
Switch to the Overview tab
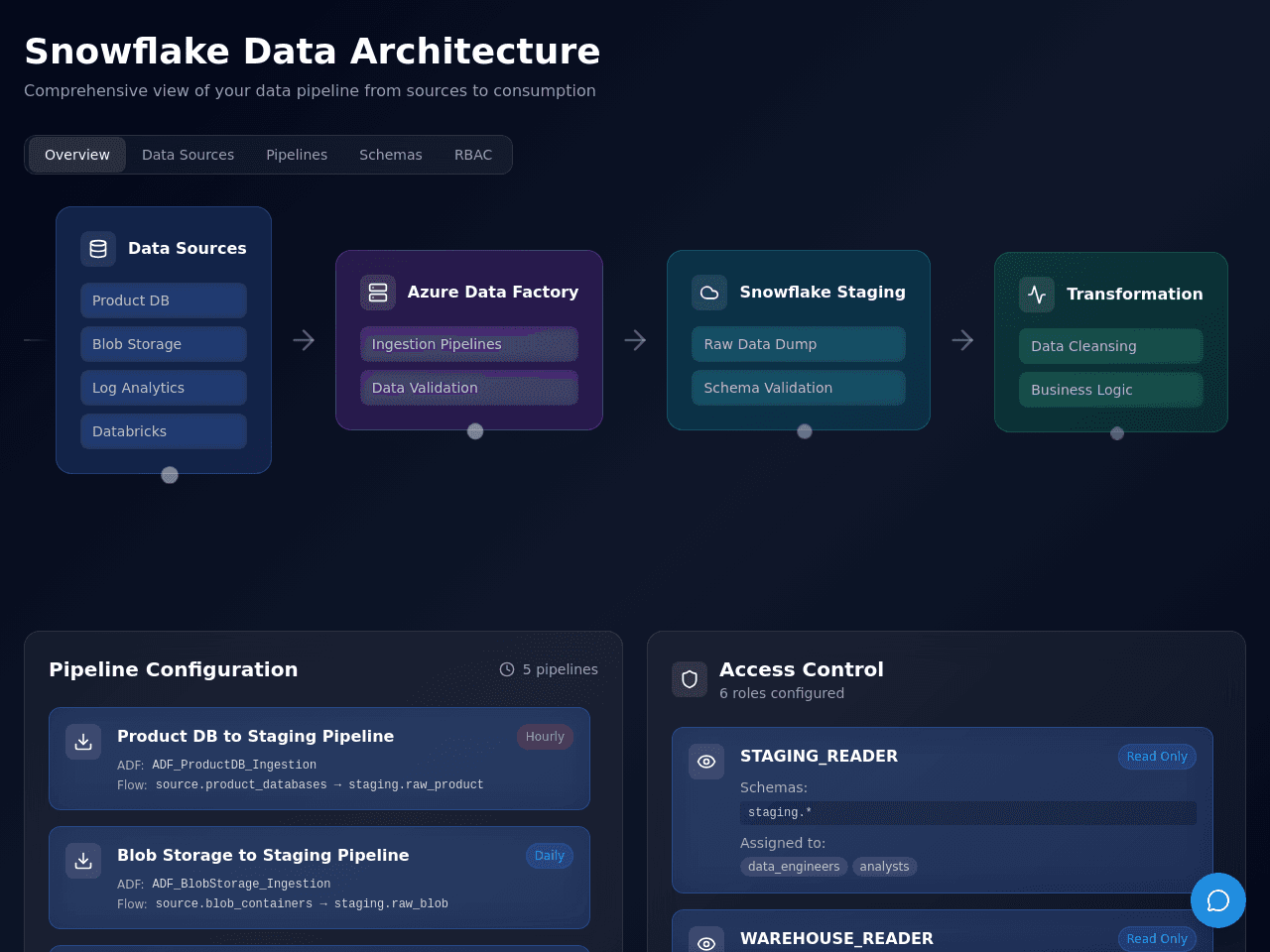point(77,155)
